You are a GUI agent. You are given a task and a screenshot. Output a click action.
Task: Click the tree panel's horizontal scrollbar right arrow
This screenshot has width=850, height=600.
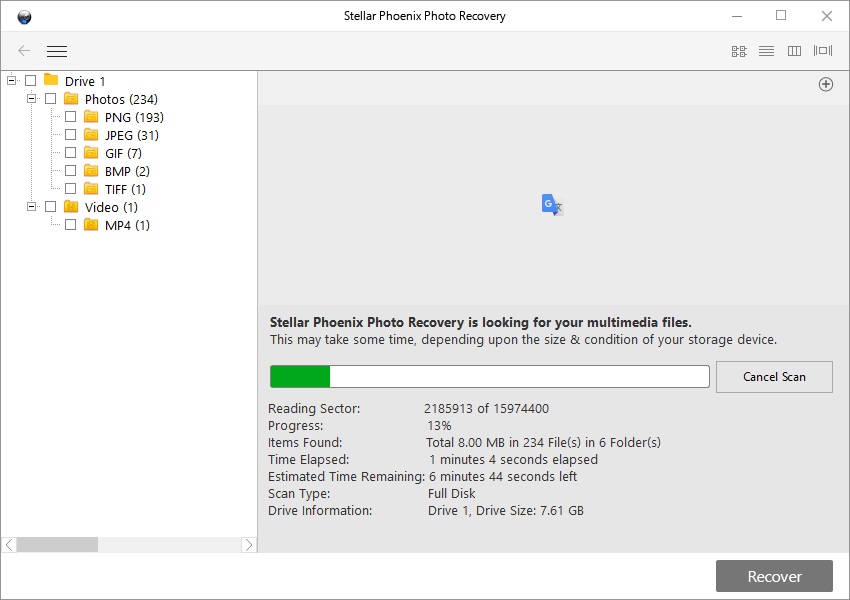(249, 545)
